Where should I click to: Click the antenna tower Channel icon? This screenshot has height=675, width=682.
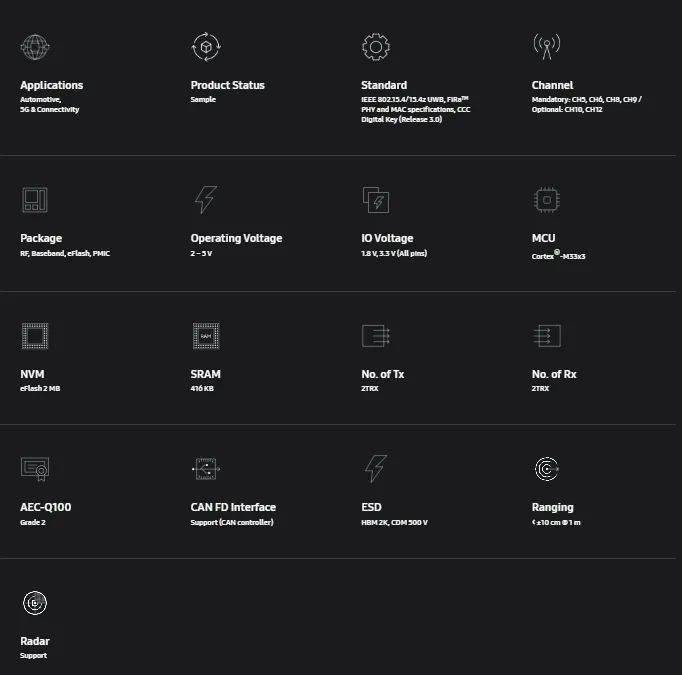(547, 46)
